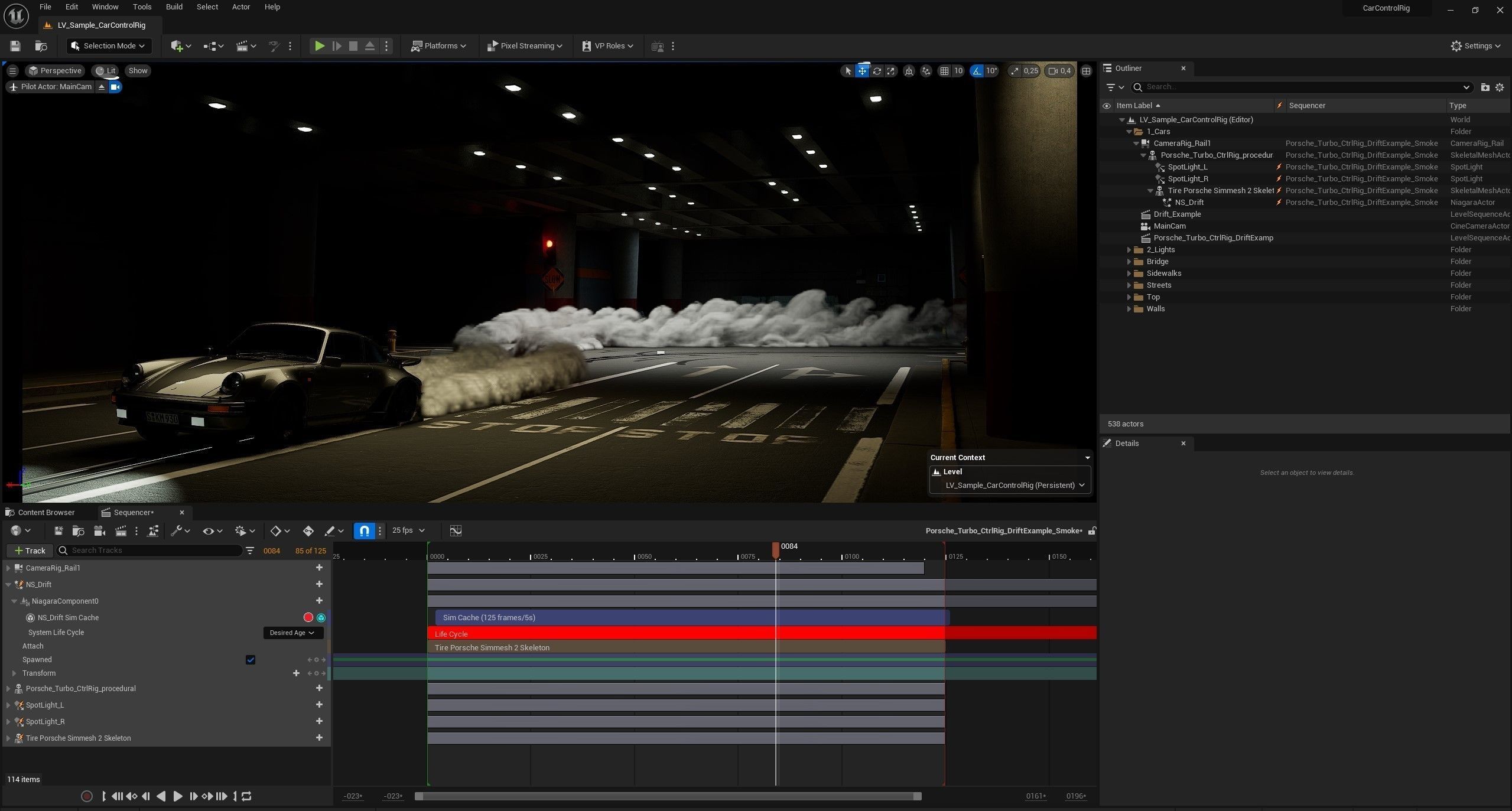Click the Sequencer save sequence icon
This screenshot has width=1512, height=811.
coord(58,530)
